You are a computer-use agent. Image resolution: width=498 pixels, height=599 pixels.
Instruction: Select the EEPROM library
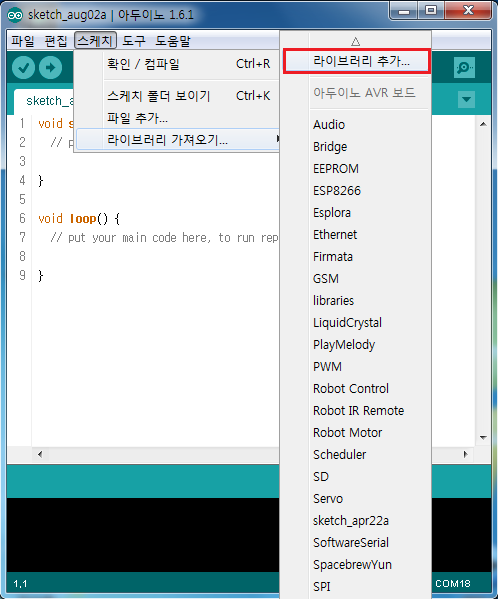[x=357, y=168]
